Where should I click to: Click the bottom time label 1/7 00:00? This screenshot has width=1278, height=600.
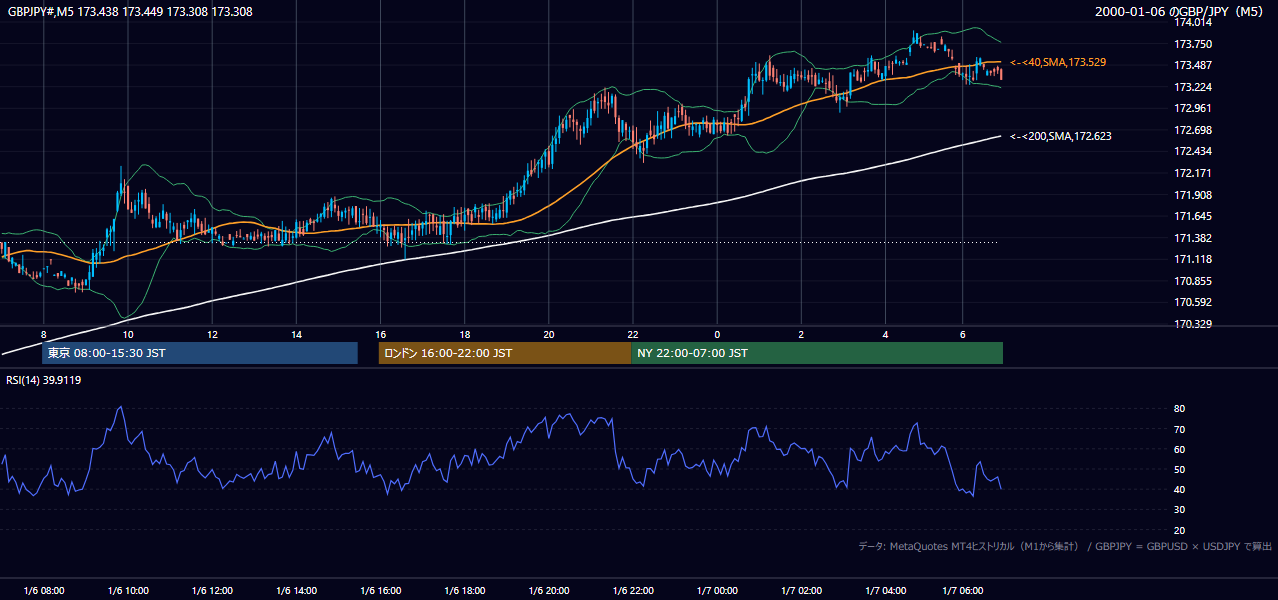717,590
